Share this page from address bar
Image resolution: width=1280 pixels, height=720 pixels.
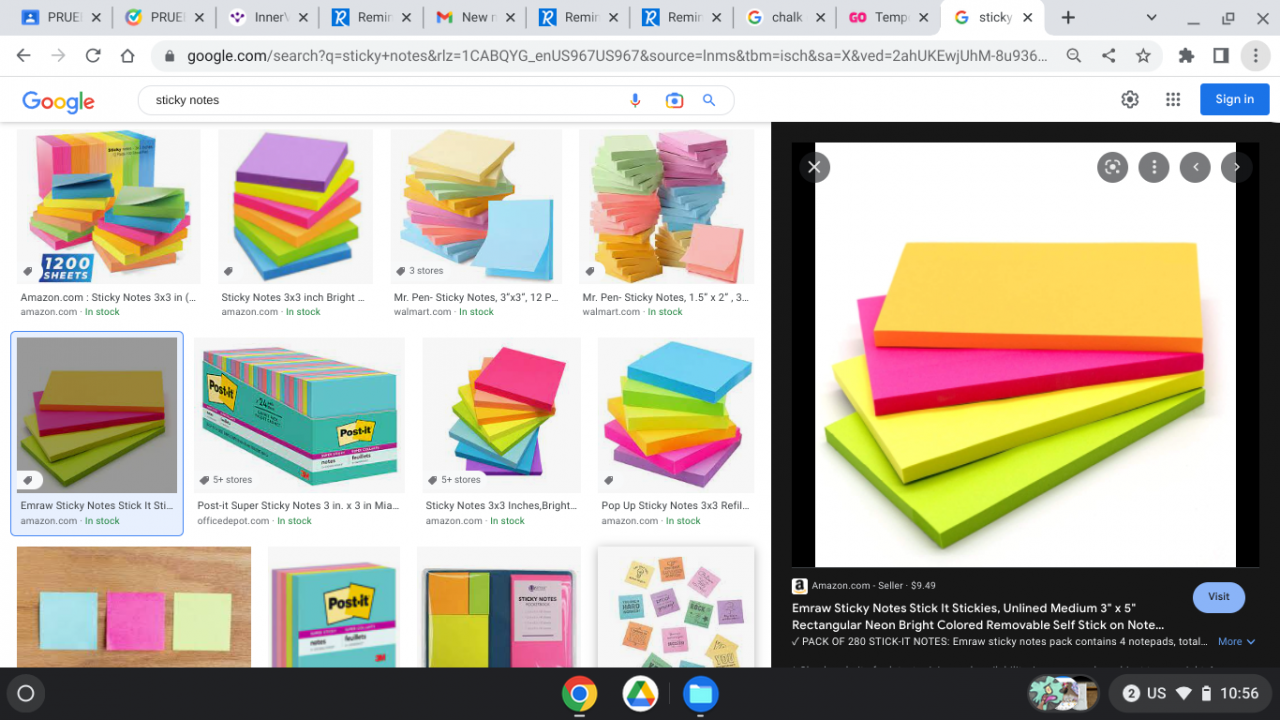pos(1108,56)
